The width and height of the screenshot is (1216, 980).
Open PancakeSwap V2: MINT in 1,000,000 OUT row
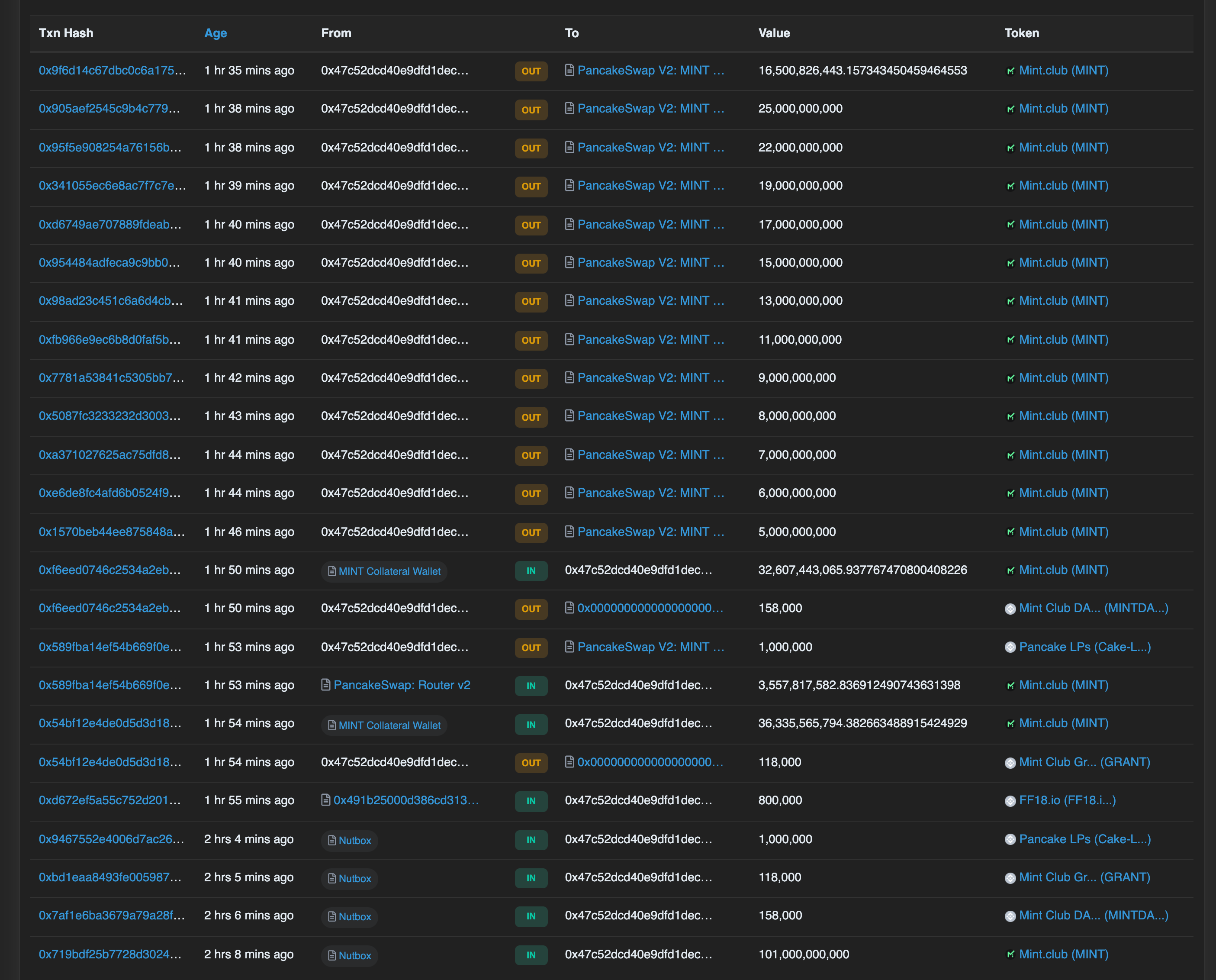(x=650, y=647)
